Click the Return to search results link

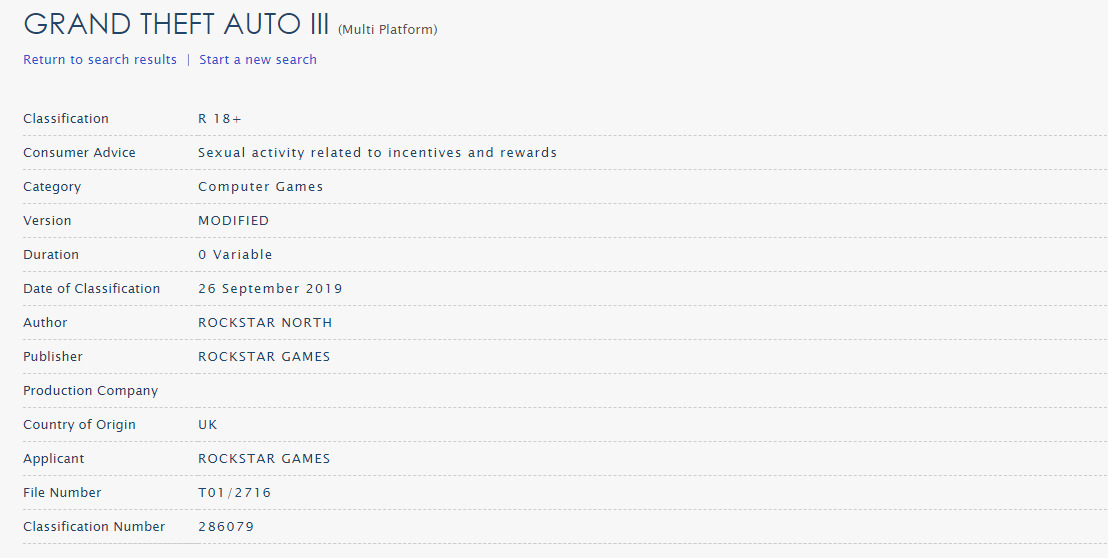[x=100, y=60]
